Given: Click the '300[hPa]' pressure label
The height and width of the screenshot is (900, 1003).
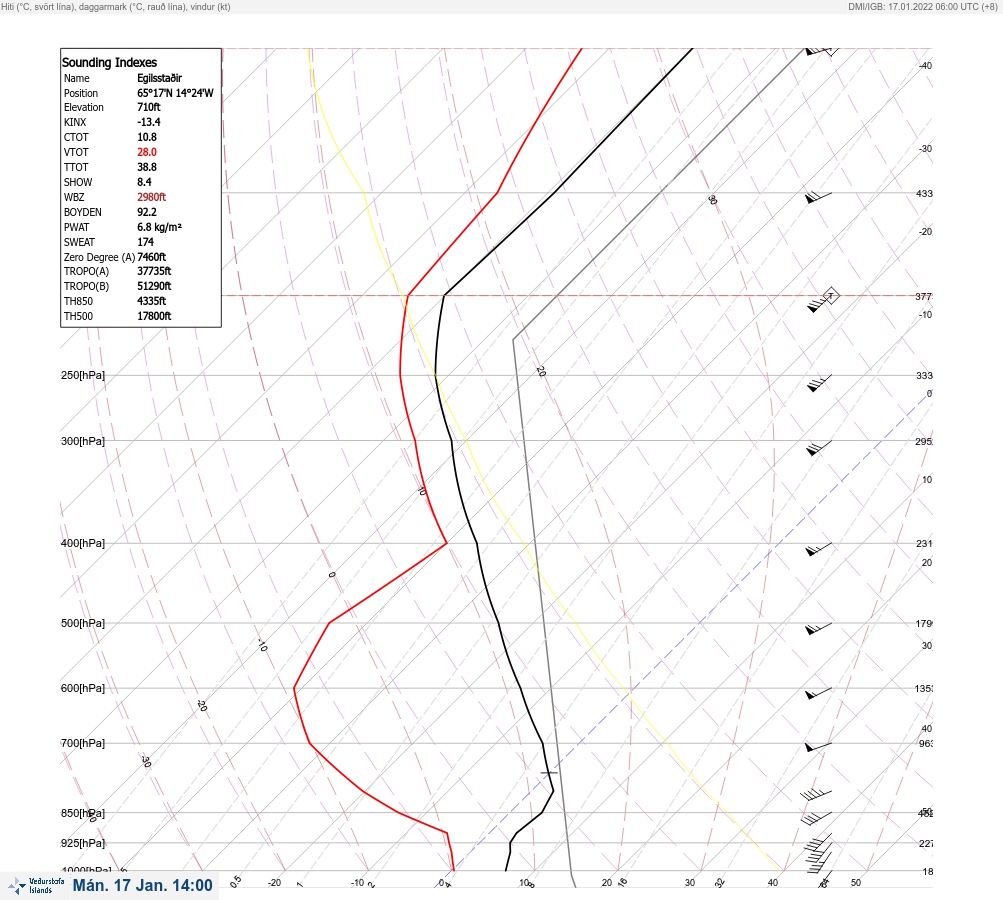Looking at the screenshot, I should coord(83,441).
